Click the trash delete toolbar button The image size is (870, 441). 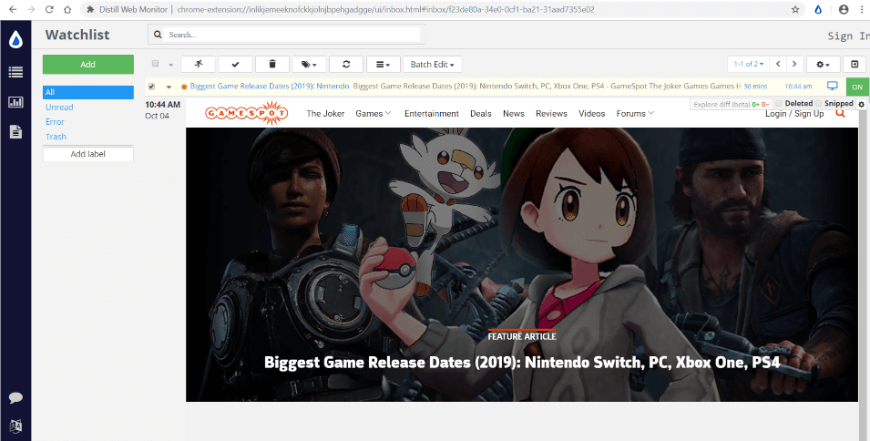click(x=272, y=64)
